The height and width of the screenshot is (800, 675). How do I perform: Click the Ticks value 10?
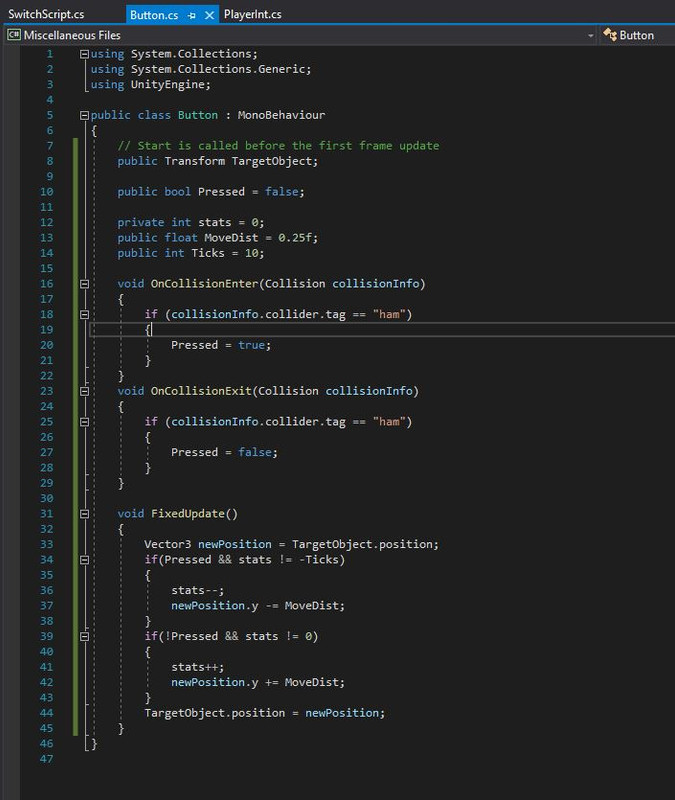[251, 253]
